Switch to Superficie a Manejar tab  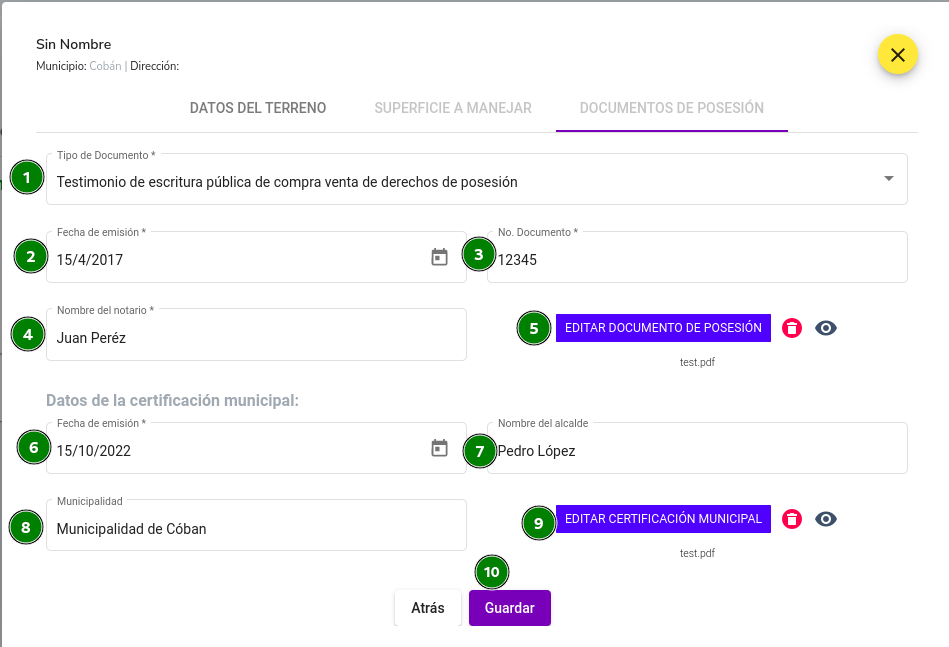pos(453,108)
